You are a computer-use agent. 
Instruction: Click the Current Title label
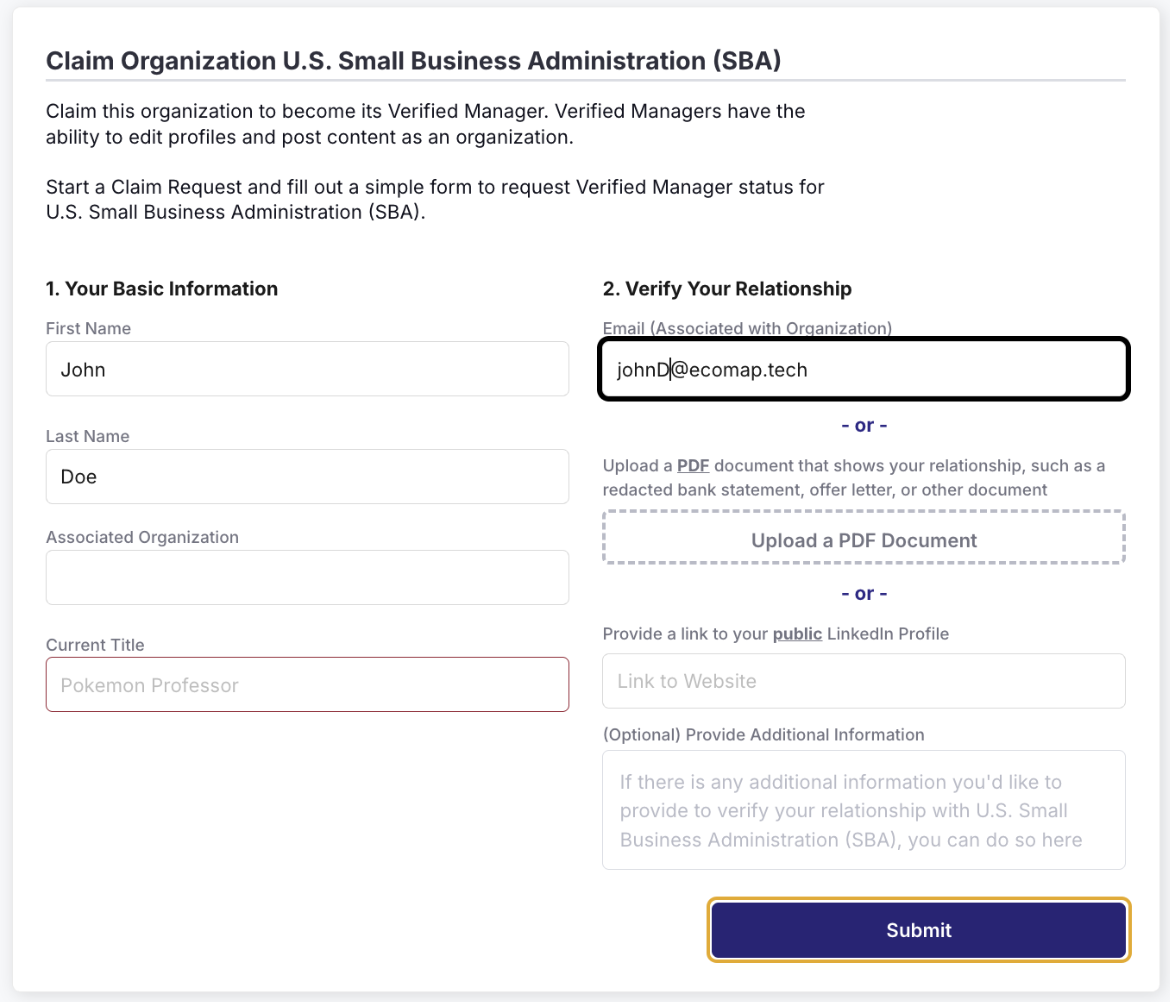click(x=95, y=645)
